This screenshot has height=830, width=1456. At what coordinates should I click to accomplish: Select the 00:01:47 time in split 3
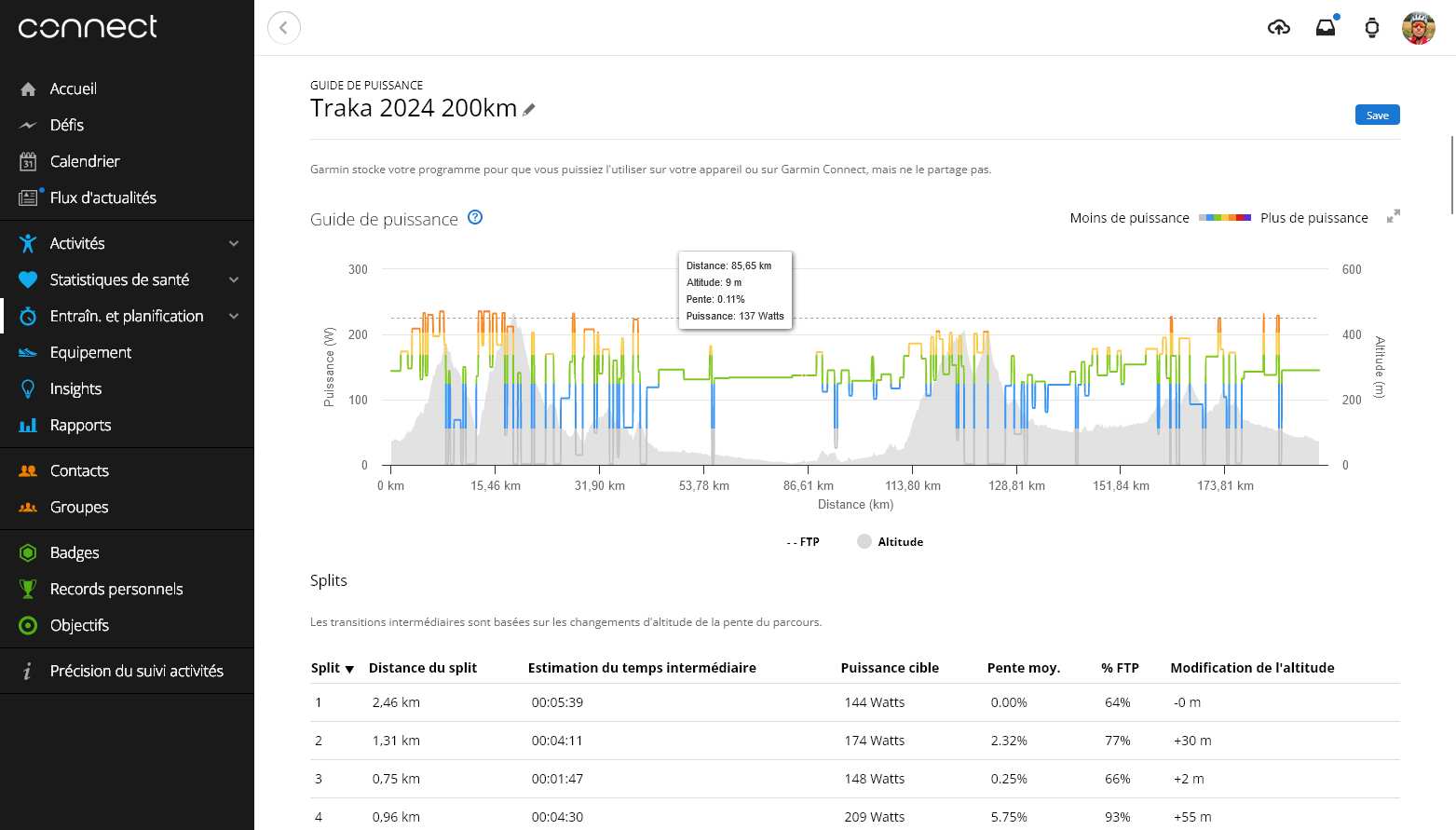tap(557, 779)
